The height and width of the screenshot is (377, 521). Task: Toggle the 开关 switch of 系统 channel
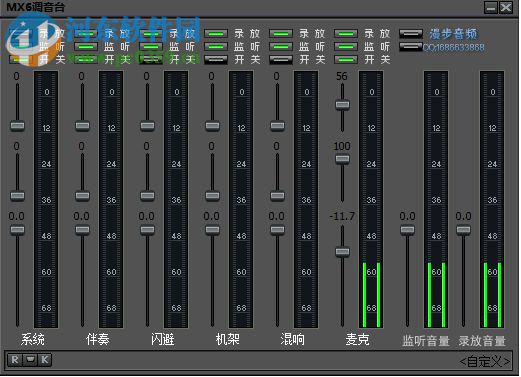click(21, 60)
